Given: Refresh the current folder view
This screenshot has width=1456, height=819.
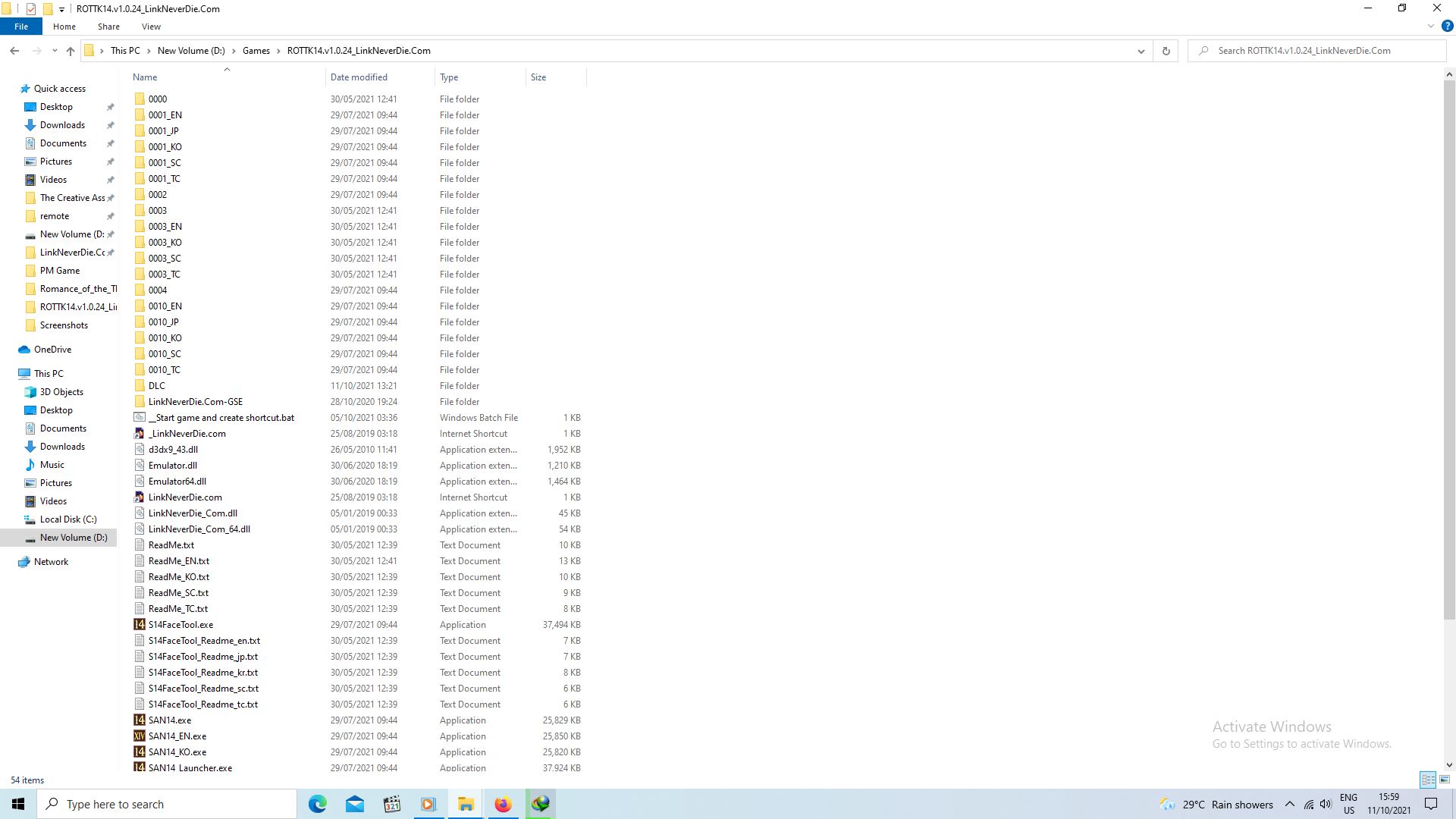Looking at the screenshot, I should pyautogui.click(x=1166, y=51).
